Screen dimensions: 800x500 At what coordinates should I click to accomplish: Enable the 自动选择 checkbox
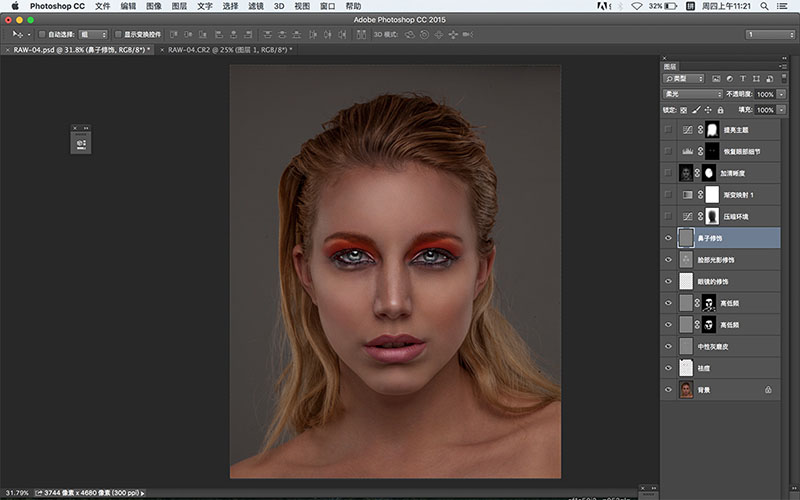(42, 34)
